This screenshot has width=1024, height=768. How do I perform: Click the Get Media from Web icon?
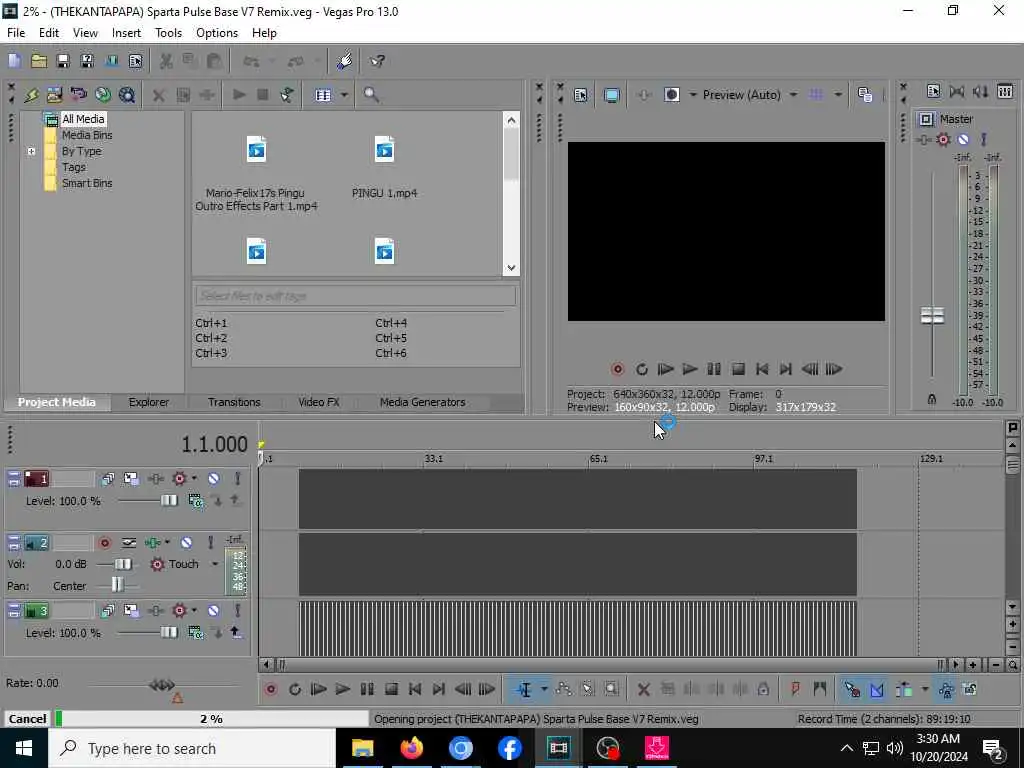pos(103,95)
